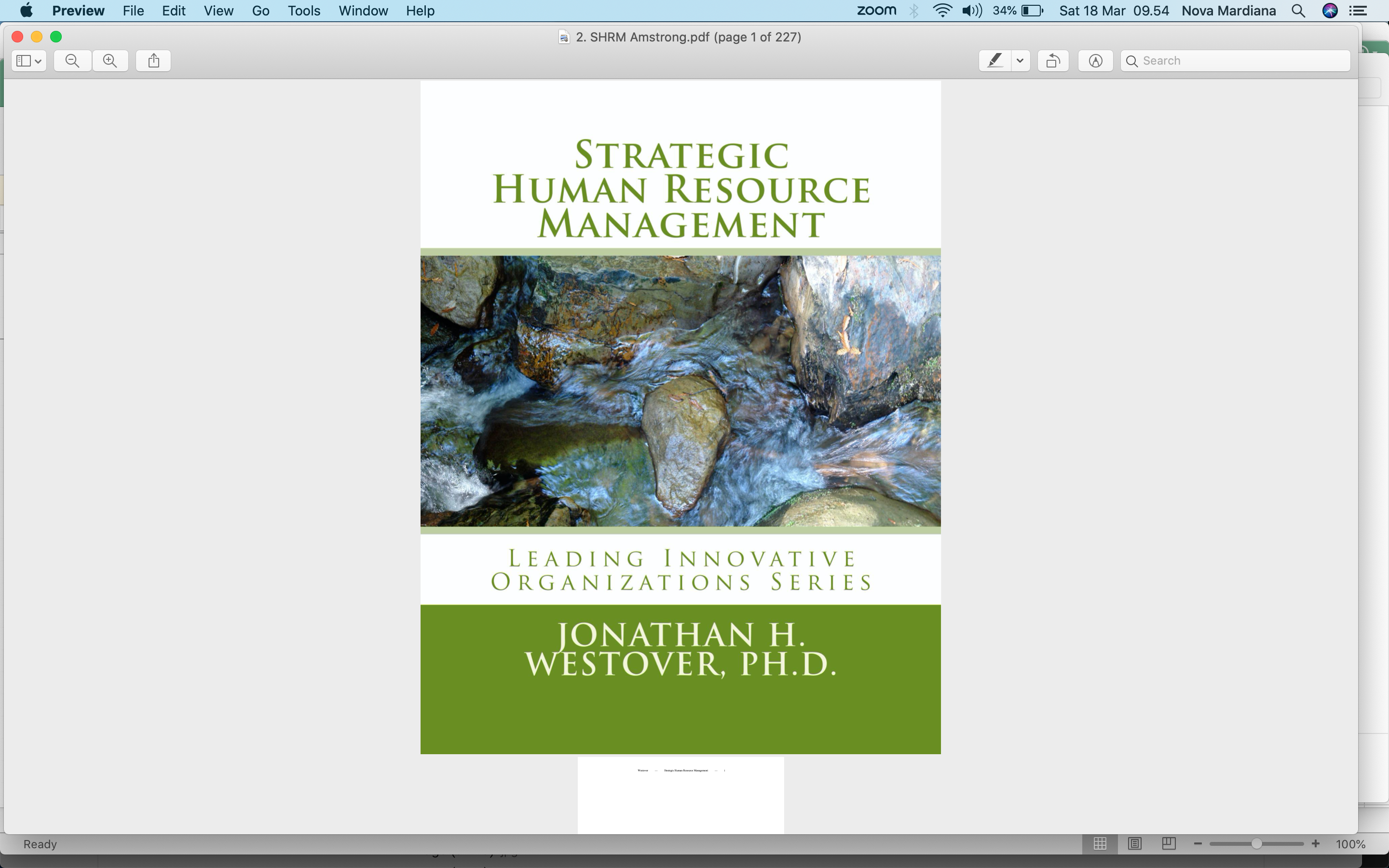Switch to page break view in status bar
This screenshot has height=868, width=1389.
[x=1169, y=843]
